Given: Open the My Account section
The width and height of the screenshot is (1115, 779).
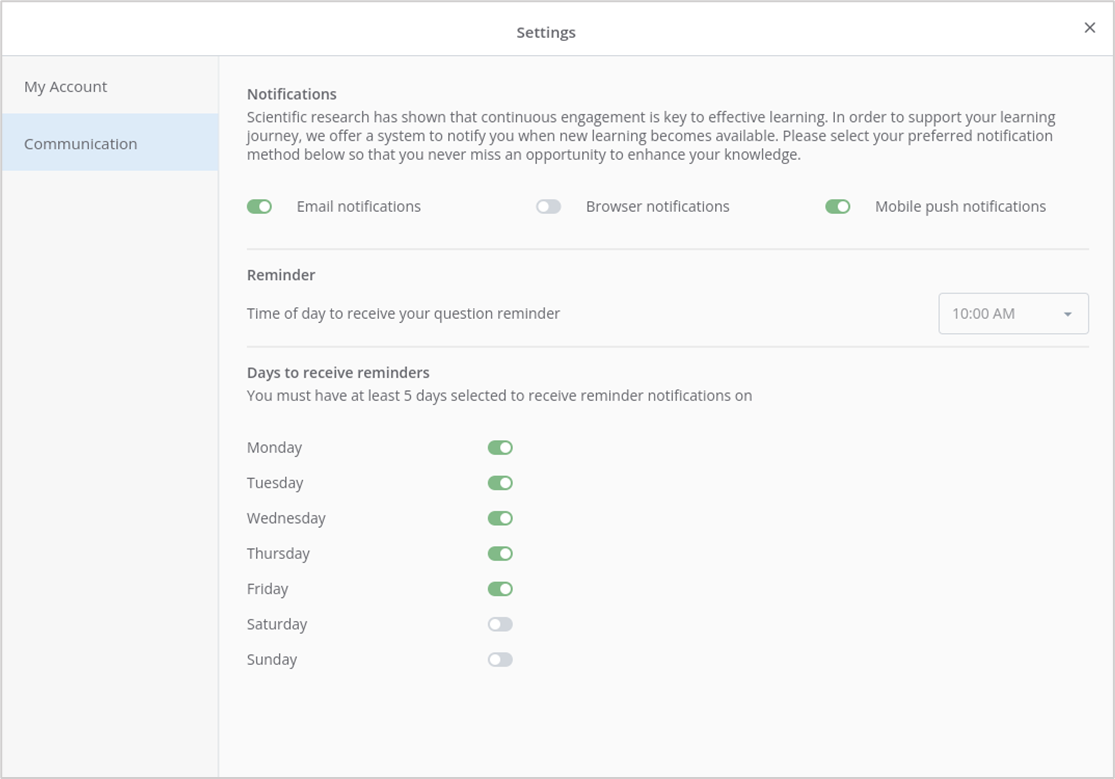Looking at the screenshot, I should [x=66, y=87].
